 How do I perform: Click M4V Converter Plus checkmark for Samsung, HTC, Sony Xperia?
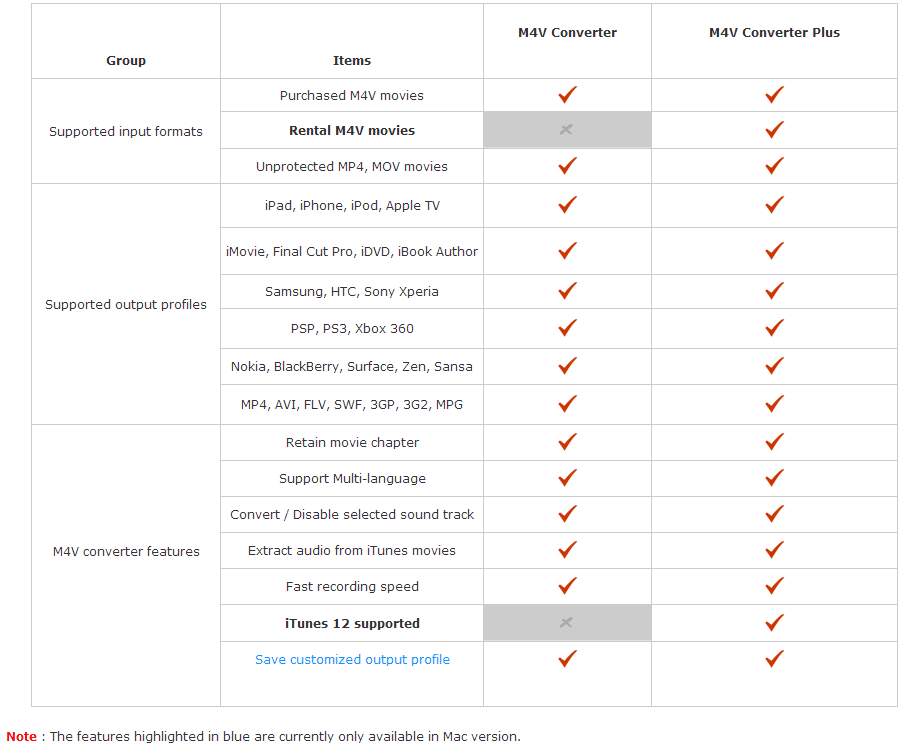click(x=774, y=291)
